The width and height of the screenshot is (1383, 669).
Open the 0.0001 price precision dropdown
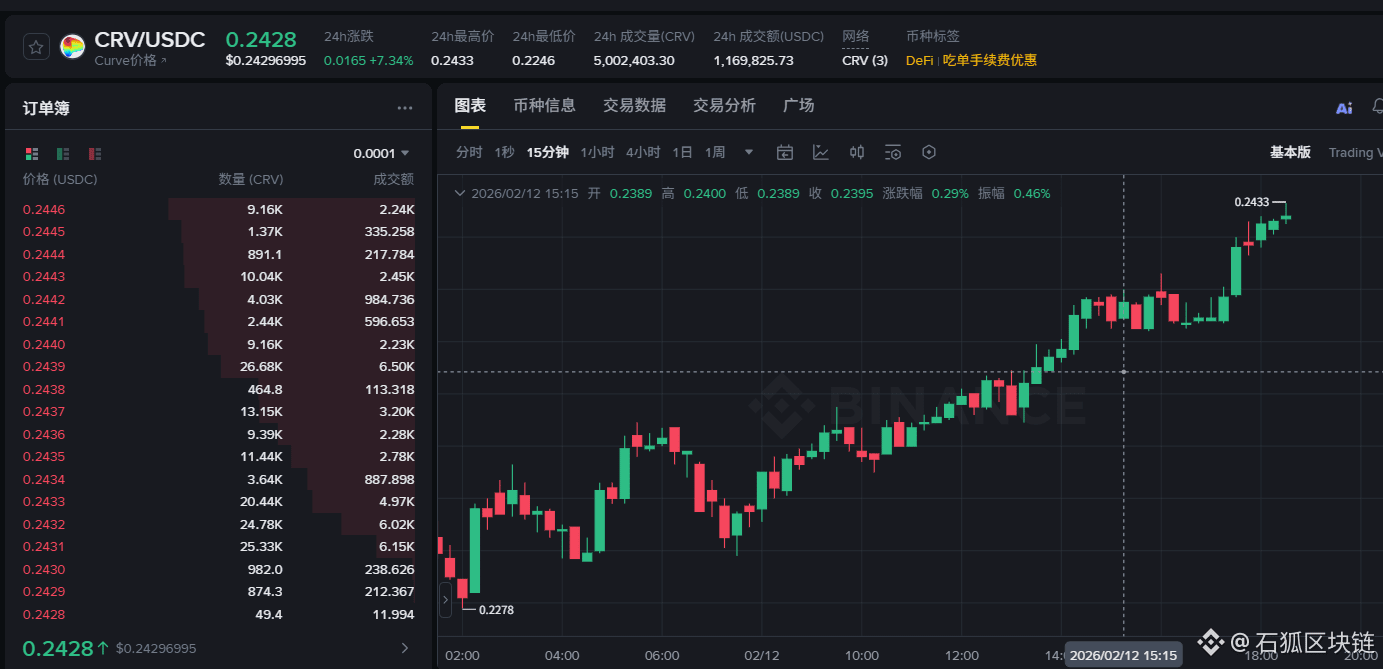click(x=382, y=154)
